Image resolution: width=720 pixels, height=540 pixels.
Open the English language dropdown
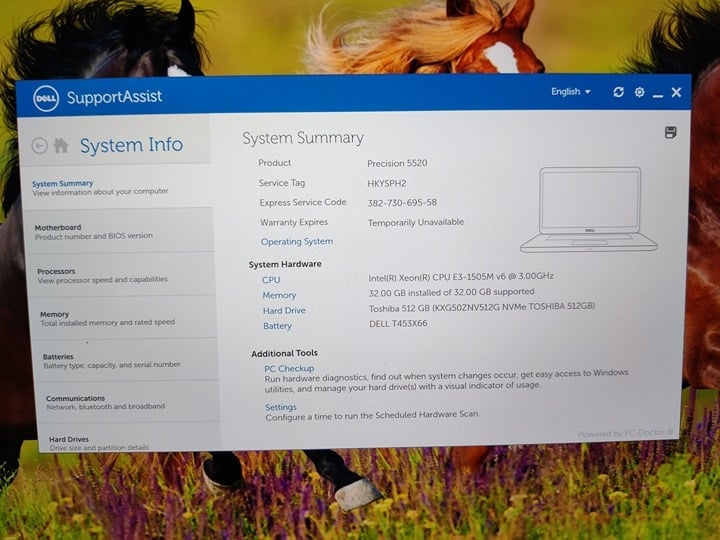[x=571, y=91]
